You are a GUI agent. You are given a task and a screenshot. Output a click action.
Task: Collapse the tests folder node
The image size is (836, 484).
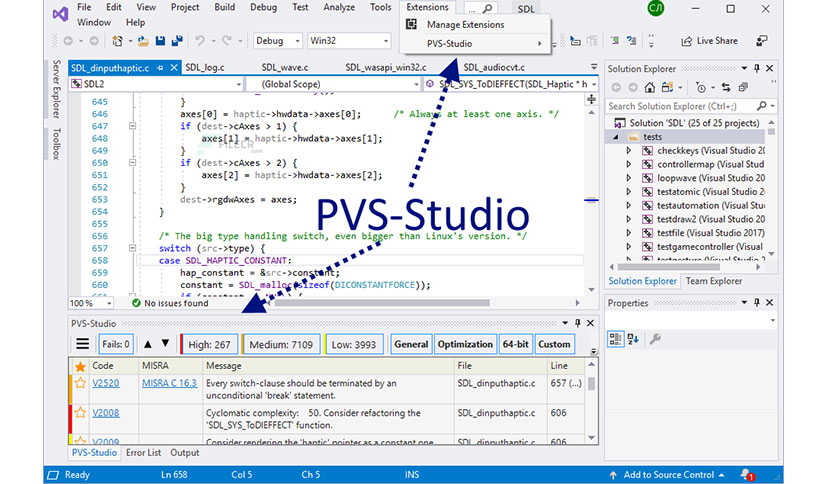pos(616,137)
